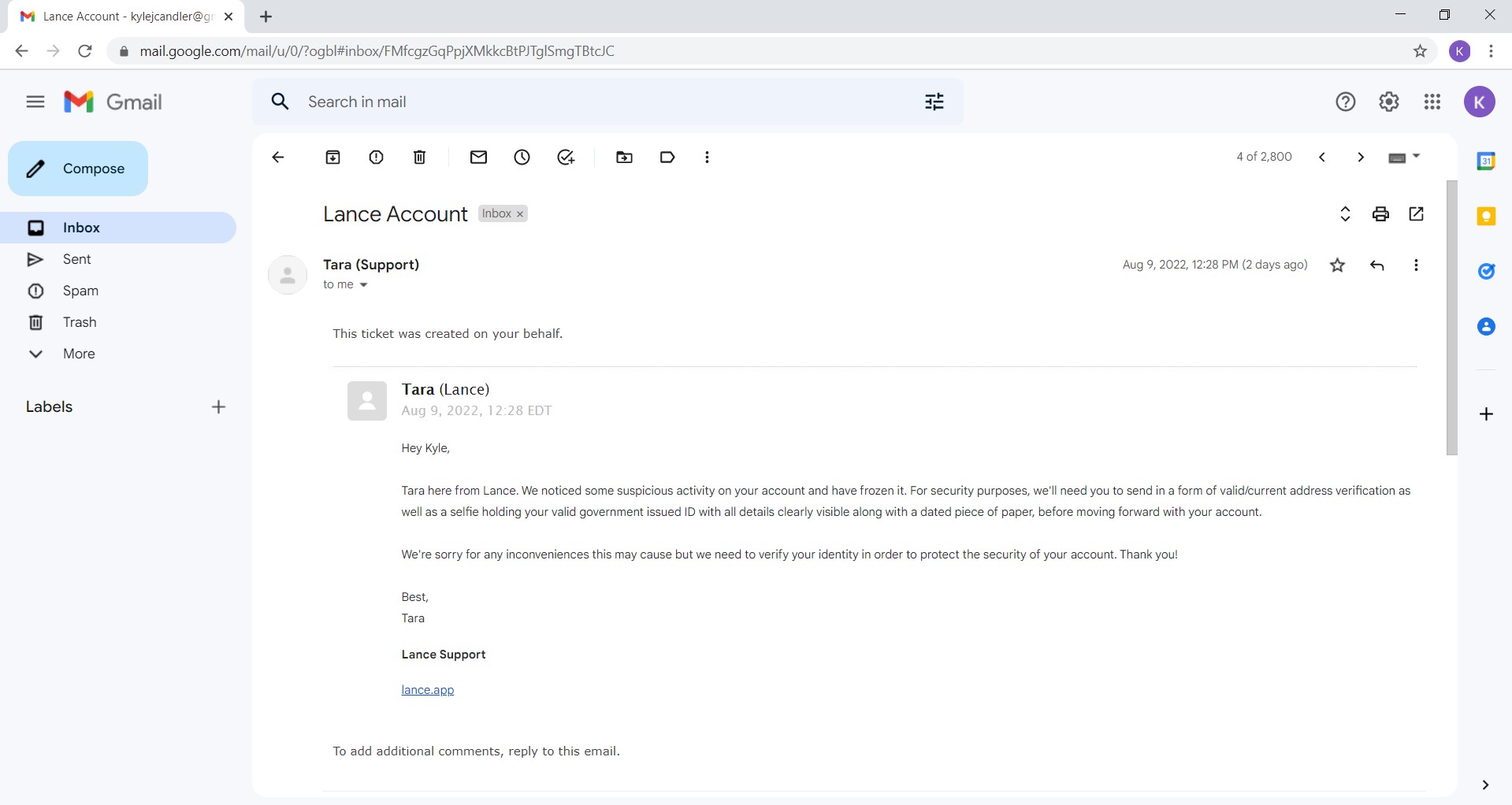
Task: Click the Search in mail field
Action: tap(607, 102)
